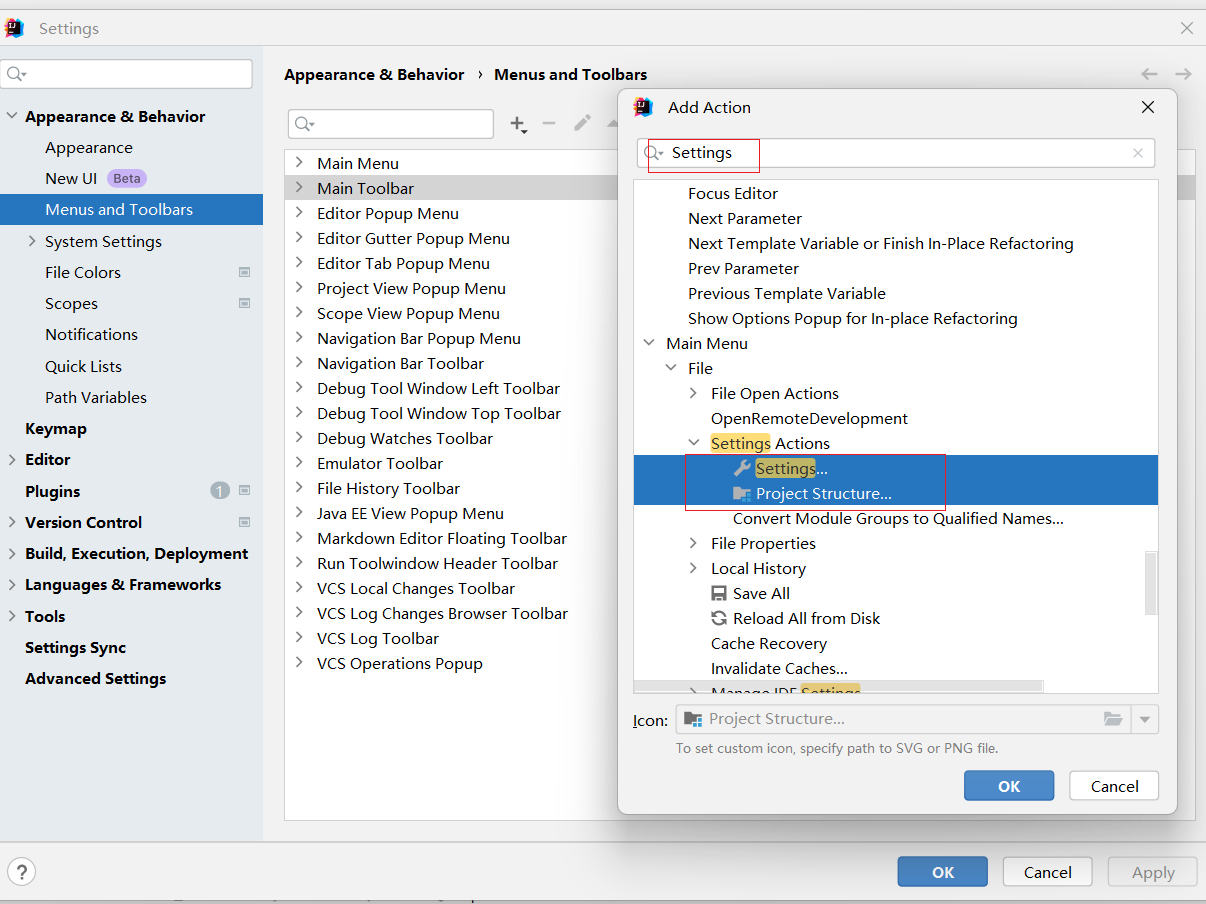The height and width of the screenshot is (904, 1206).
Task: Click the Remove action minus icon
Action: click(549, 124)
